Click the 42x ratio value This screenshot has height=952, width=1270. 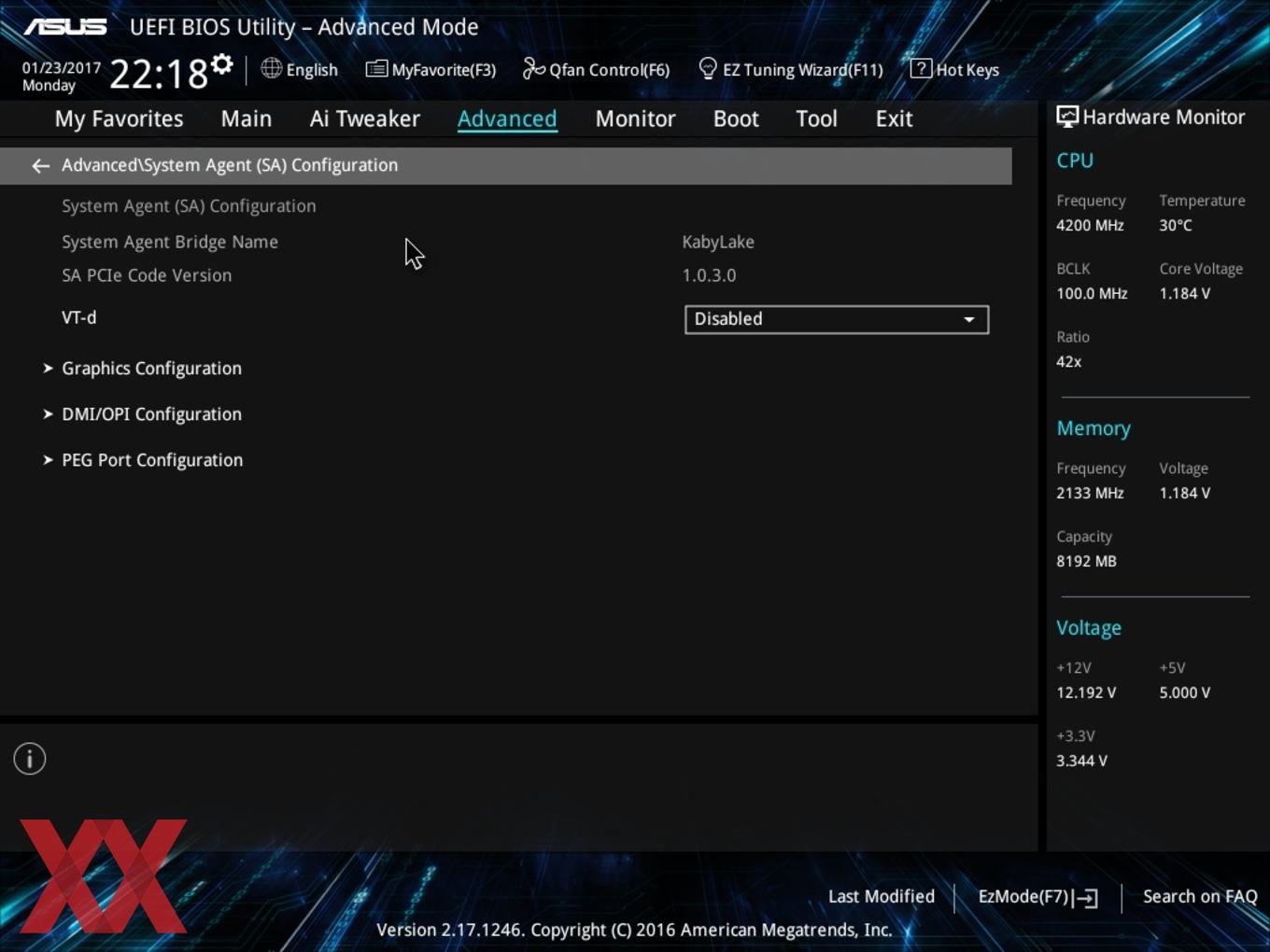point(1068,362)
